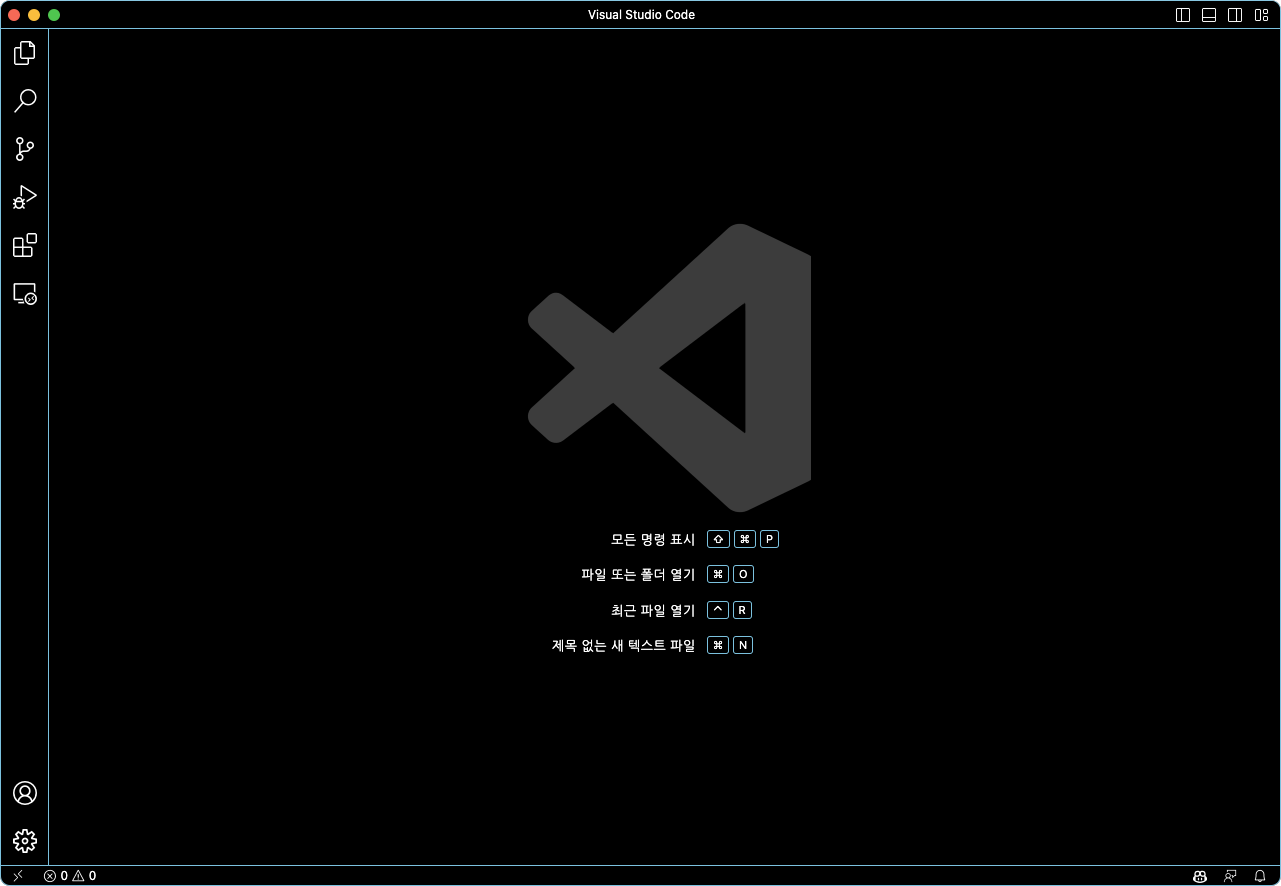Click the '파일 또는 폴더 열기' label
The height and width of the screenshot is (886, 1281).
(x=638, y=574)
